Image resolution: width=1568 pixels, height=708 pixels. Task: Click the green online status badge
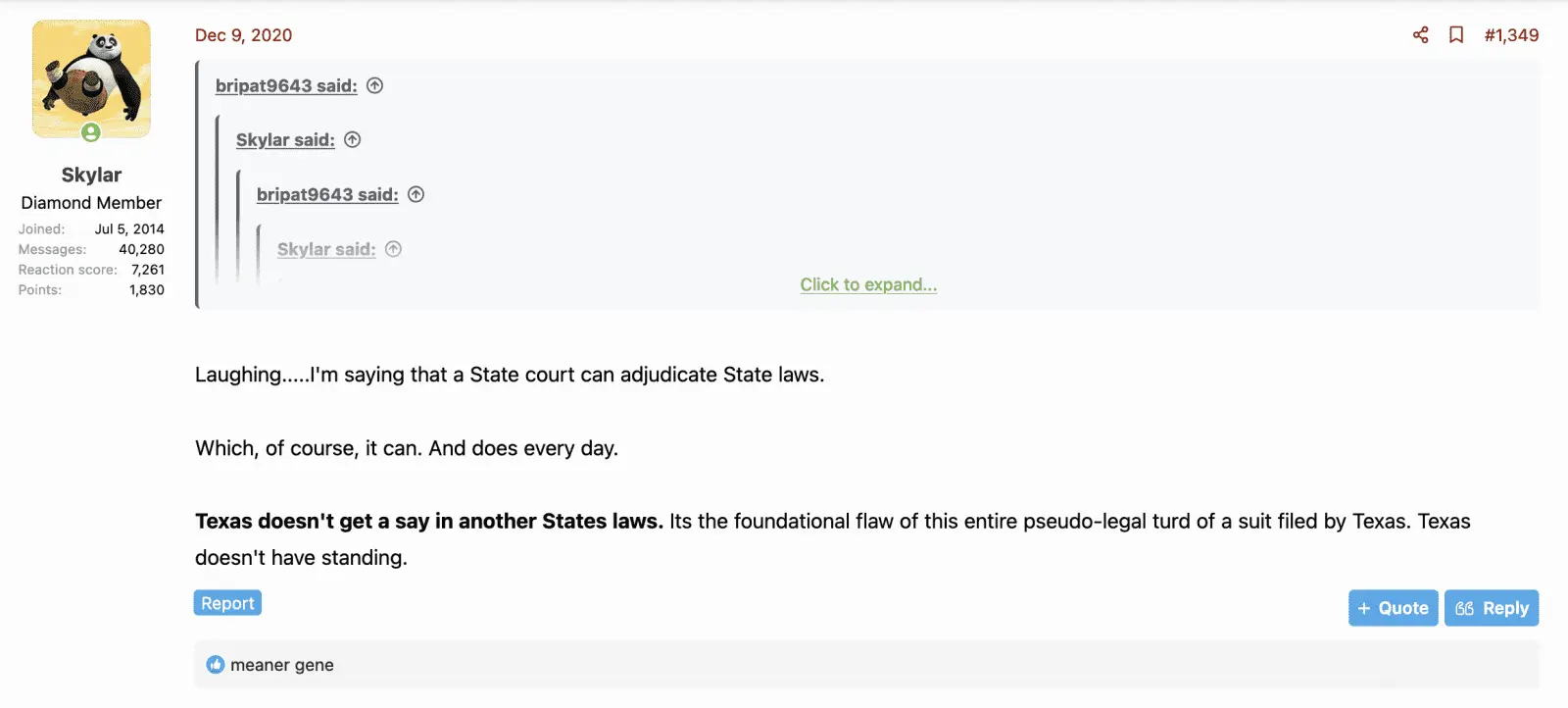point(91,132)
